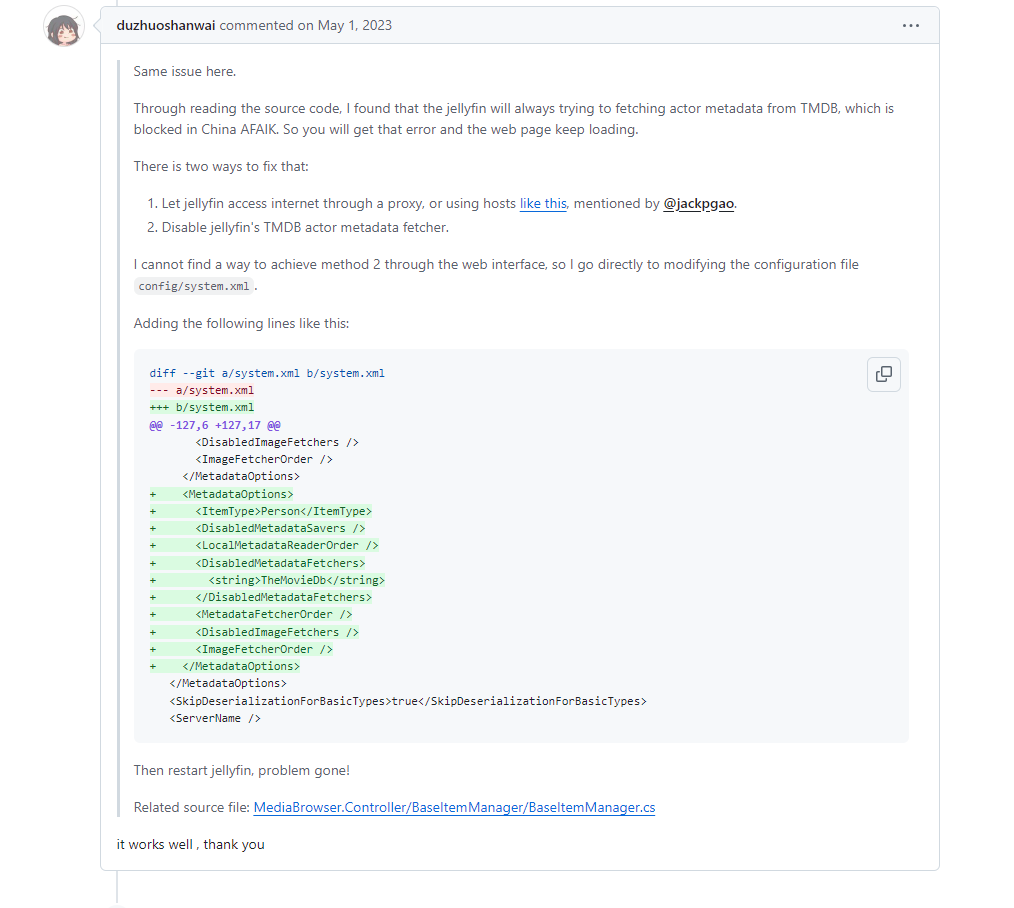Open the duzhuoshanwai username link

pyautogui.click(x=166, y=26)
